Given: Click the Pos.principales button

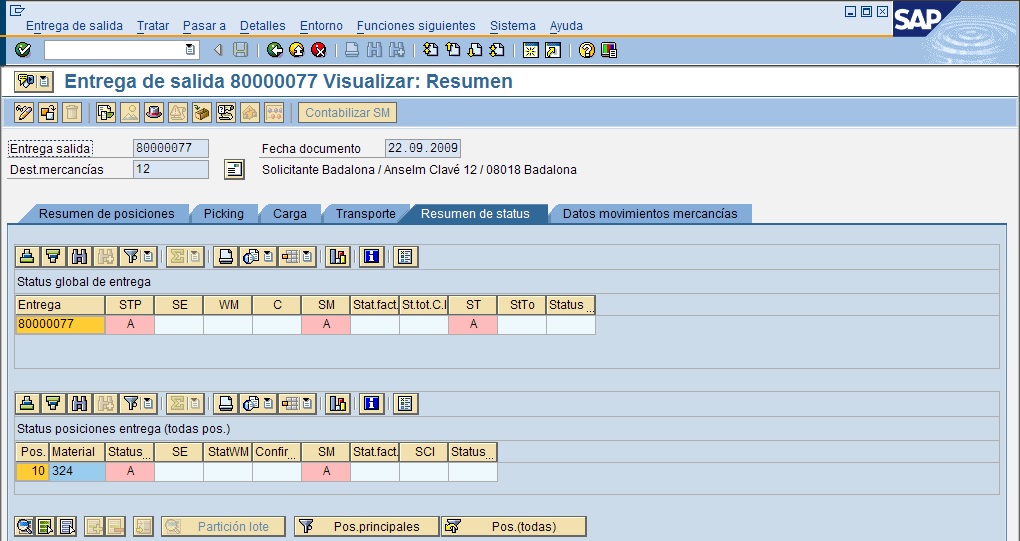Looking at the screenshot, I should point(366,527).
